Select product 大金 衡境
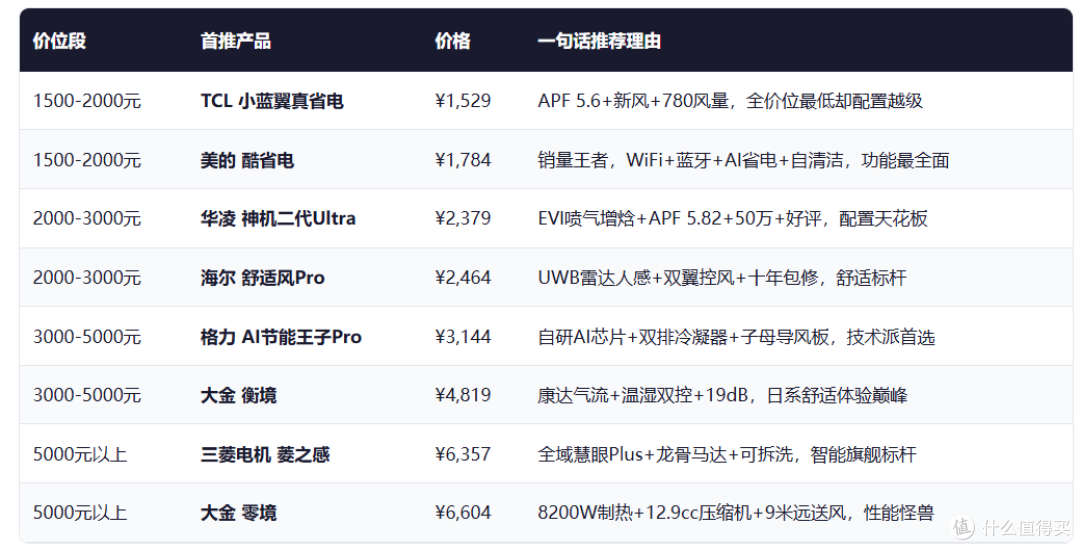 [x=238, y=396]
